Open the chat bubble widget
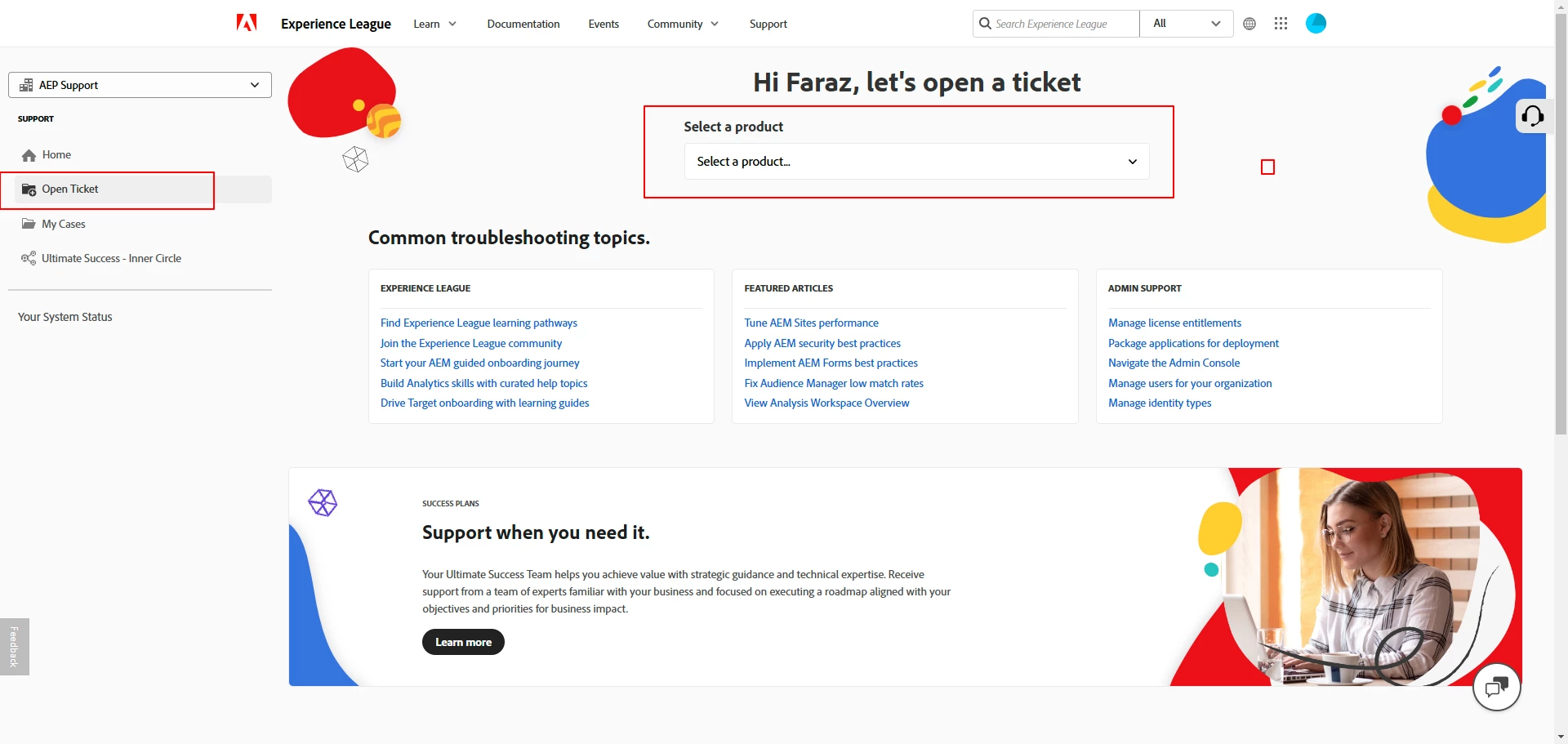This screenshot has width=1568, height=744. 1496,688
